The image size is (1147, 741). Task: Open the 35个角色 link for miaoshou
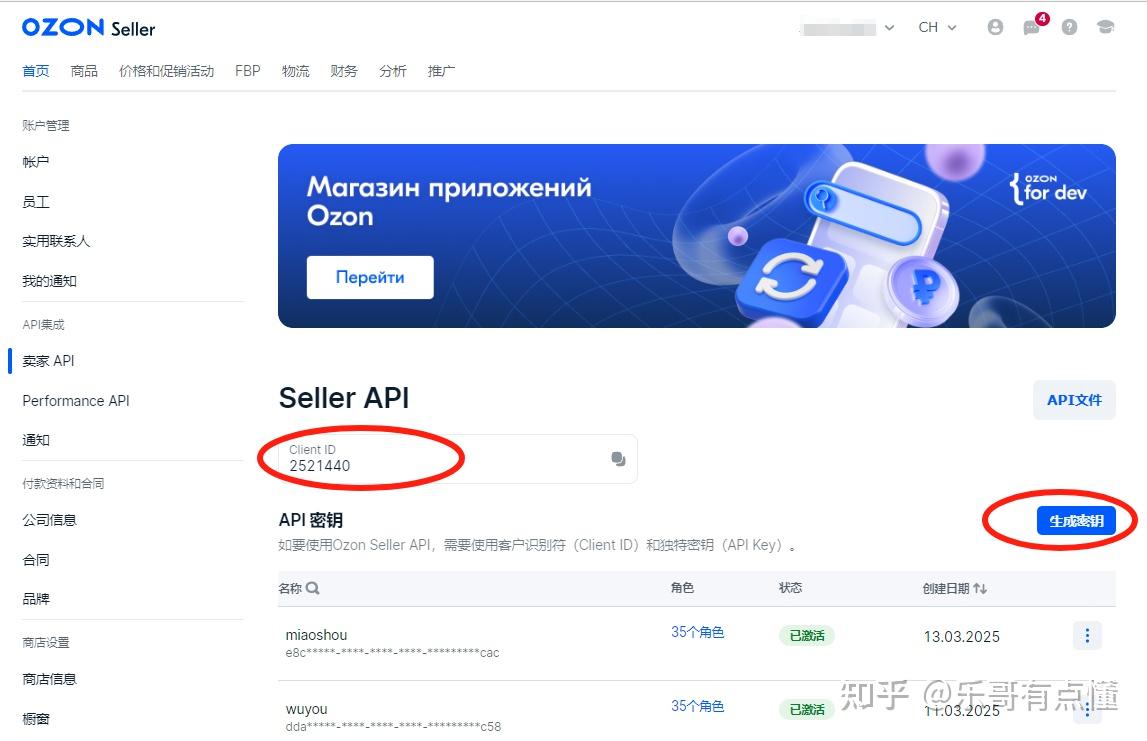[698, 634]
